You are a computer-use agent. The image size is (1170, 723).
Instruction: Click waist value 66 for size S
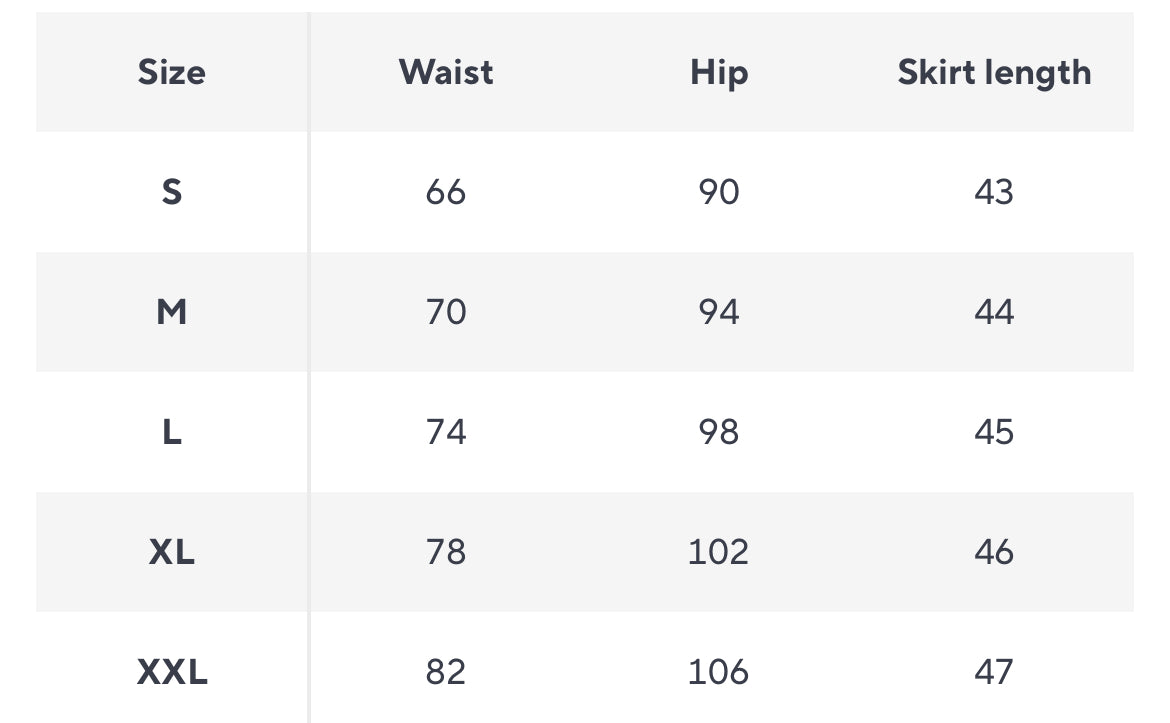(x=446, y=192)
